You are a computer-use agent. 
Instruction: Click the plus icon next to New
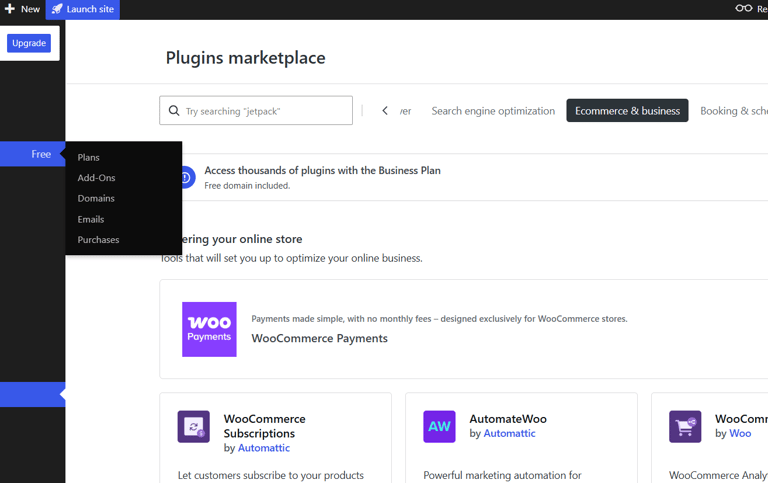point(9,9)
